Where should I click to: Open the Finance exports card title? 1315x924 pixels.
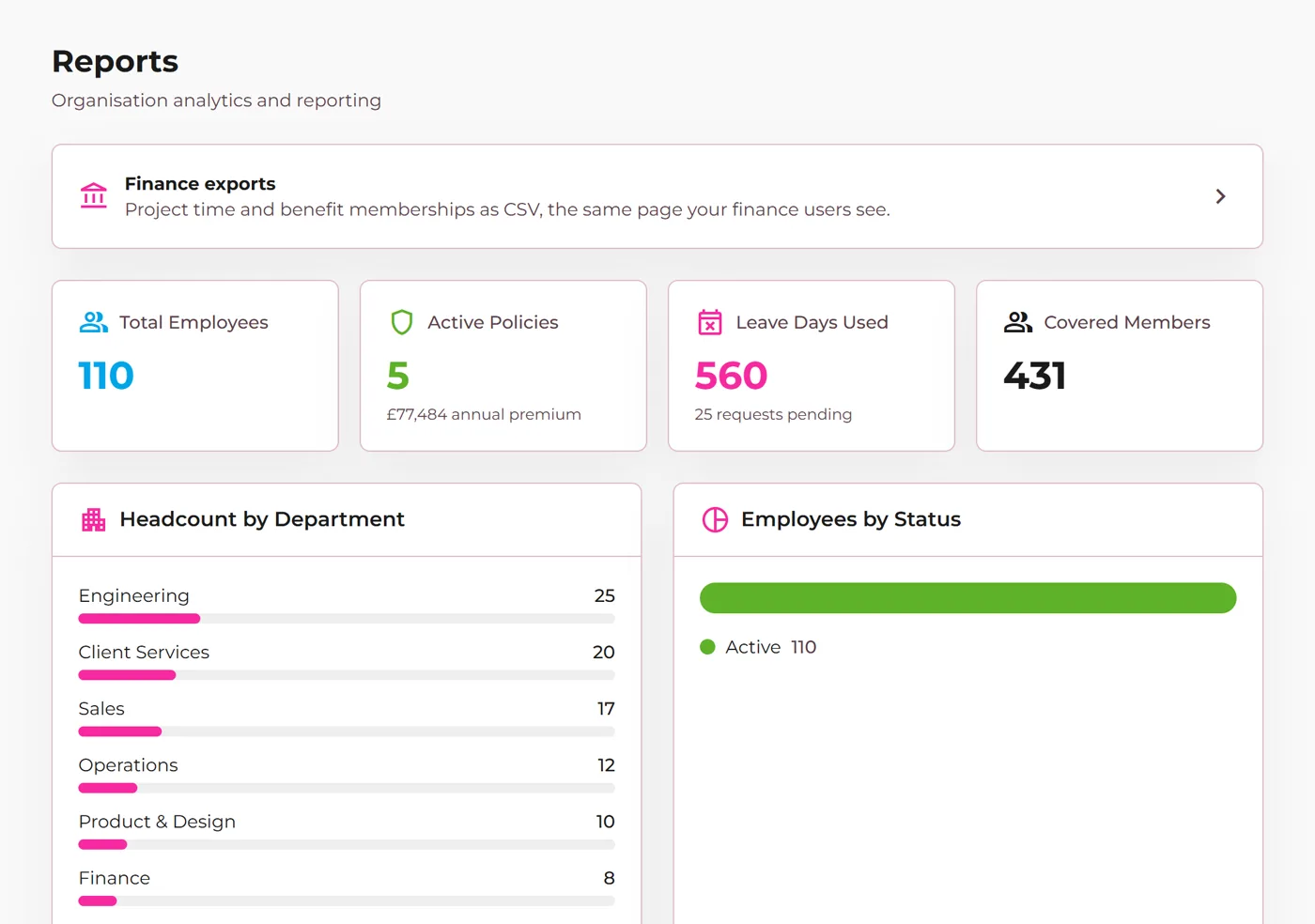coord(200,183)
